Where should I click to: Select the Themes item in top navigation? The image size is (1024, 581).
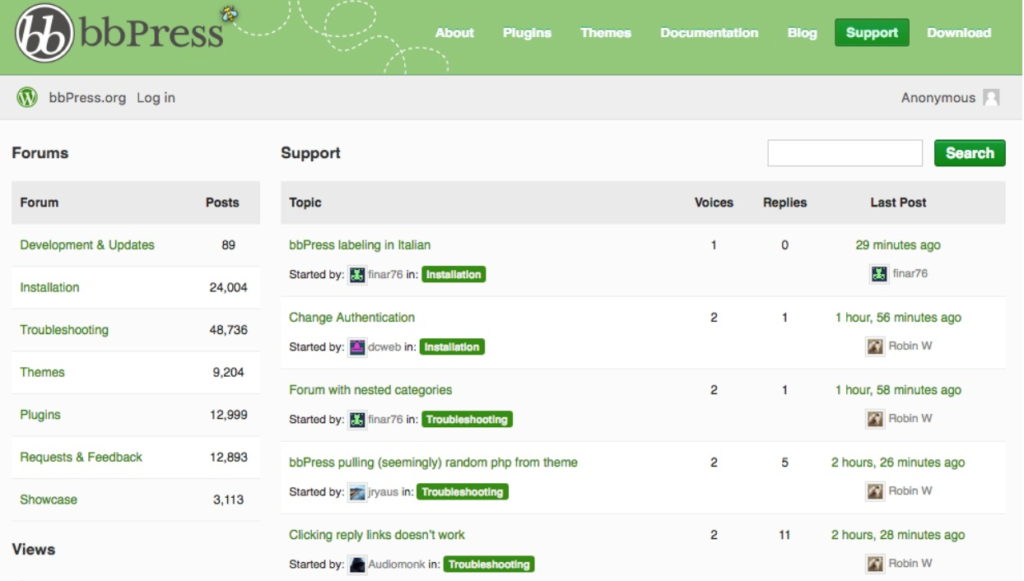pos(606,33)
